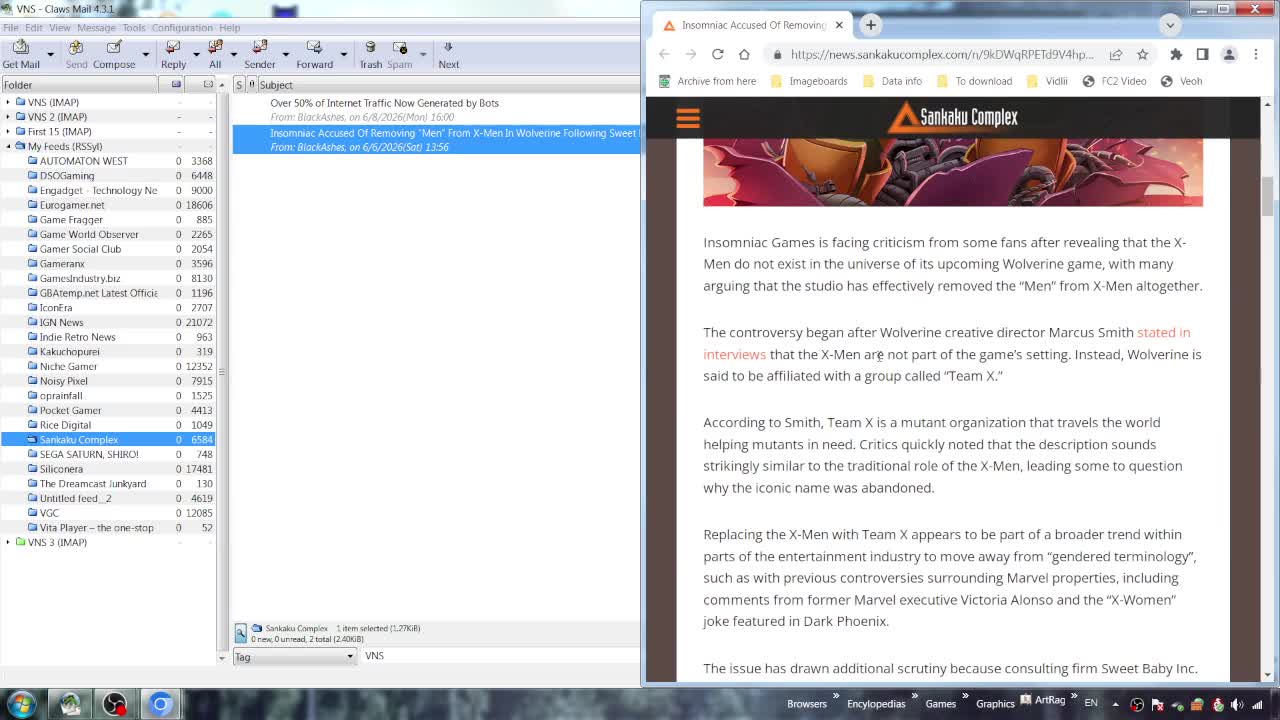Open Forward dropdown arrow
Viewport: 1280px width, 720px height.
click(343, 54)
